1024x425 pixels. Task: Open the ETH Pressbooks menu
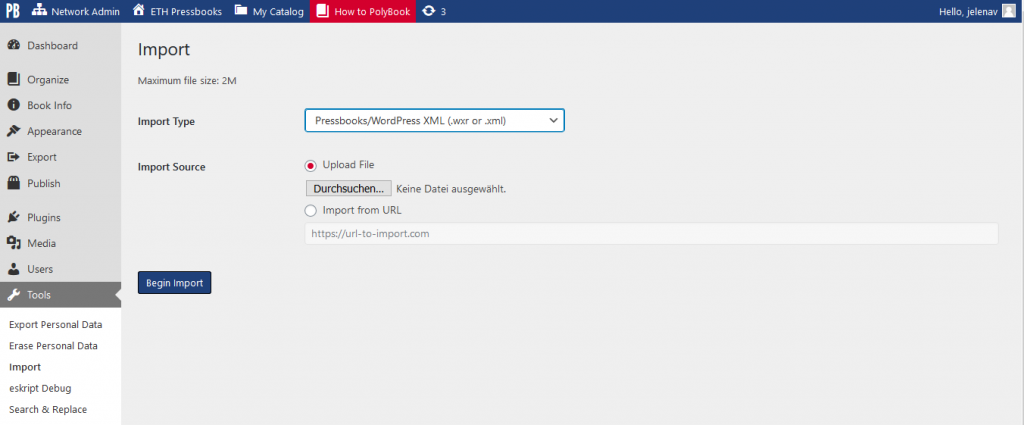[x=177, y=11]
